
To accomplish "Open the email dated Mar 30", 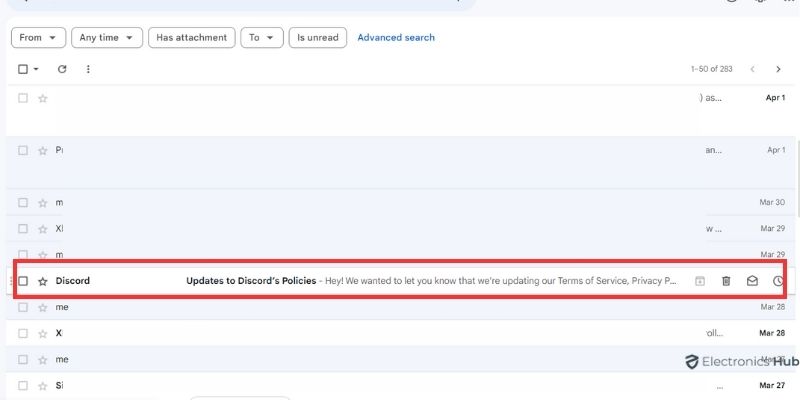I will [x=401, y=203].
